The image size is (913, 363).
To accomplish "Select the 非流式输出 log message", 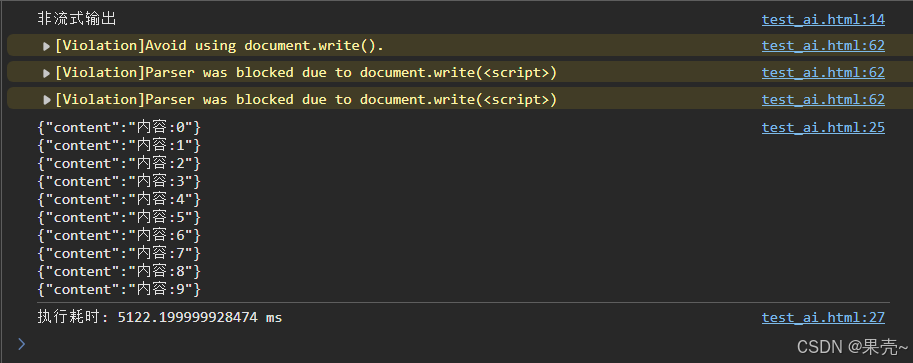I will tap(77, 19).
